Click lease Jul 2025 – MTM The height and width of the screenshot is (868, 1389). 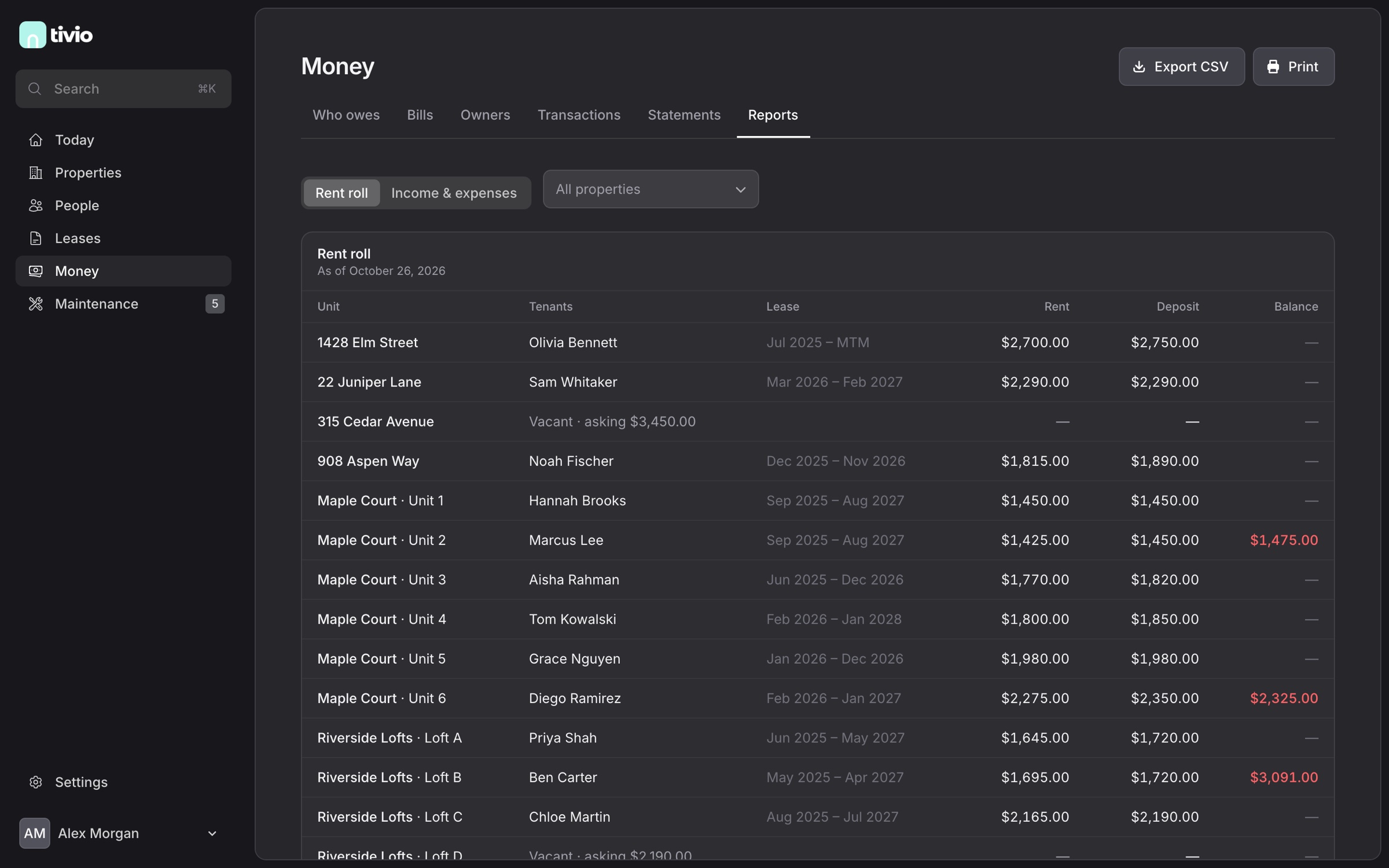[818, 343]
